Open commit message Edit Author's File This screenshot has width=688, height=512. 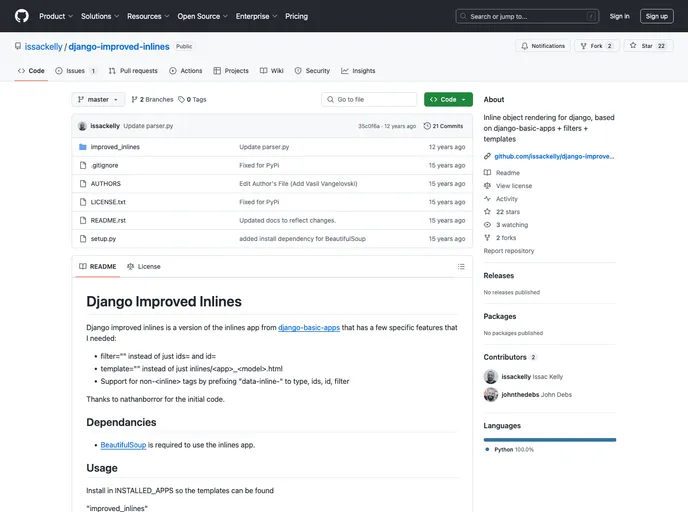coord(298,184)
